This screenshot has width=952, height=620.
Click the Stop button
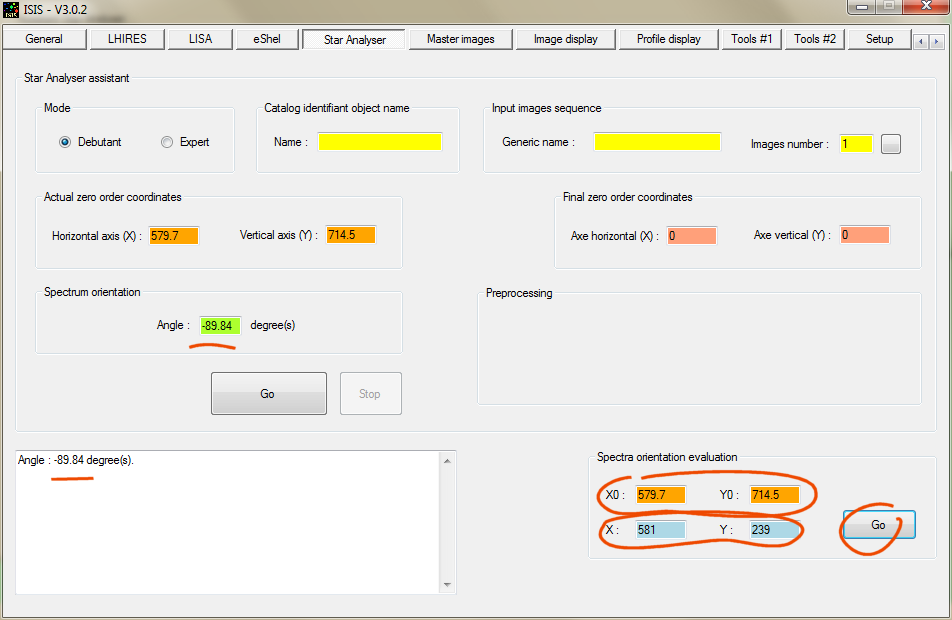[x=370, y=394]
